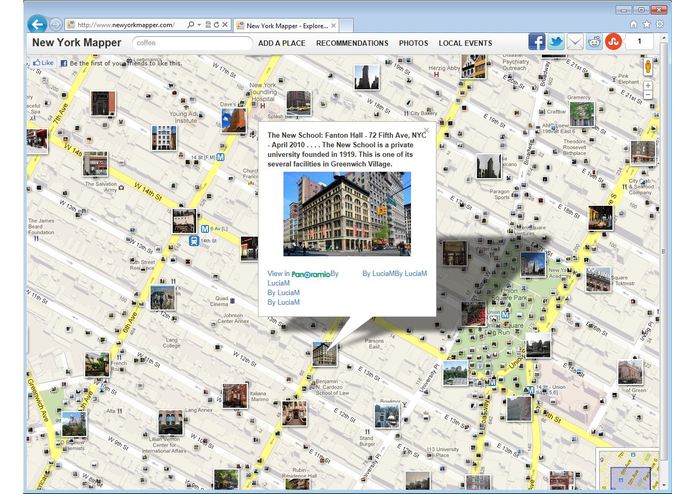This screenshot has width=695, height=494.
Task: Click The James Beard Foundation label
Action: [x=41, y=226]
